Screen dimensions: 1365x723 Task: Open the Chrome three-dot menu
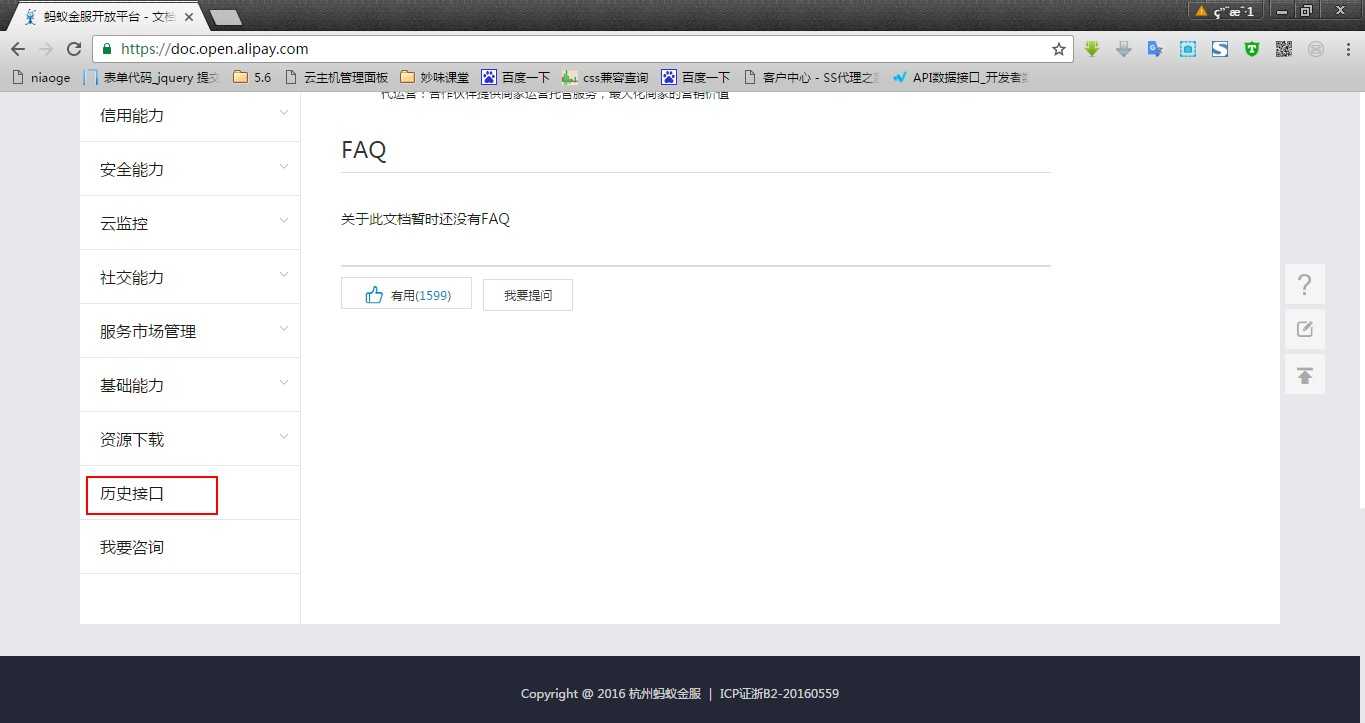pos(1346,49)
